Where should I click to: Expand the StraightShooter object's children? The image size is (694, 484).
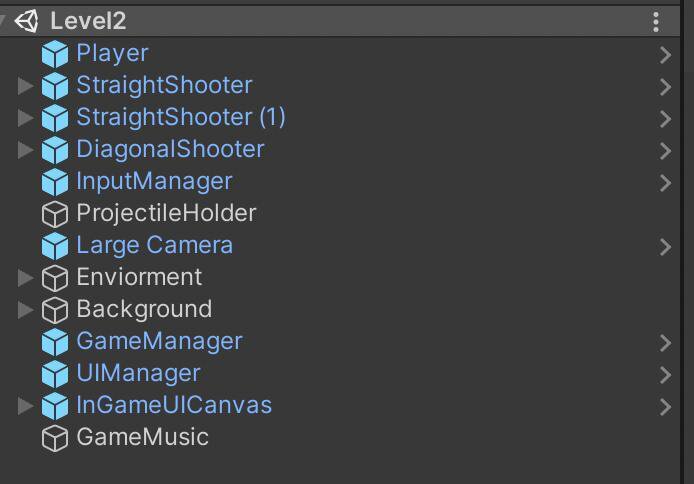(25, 86)
